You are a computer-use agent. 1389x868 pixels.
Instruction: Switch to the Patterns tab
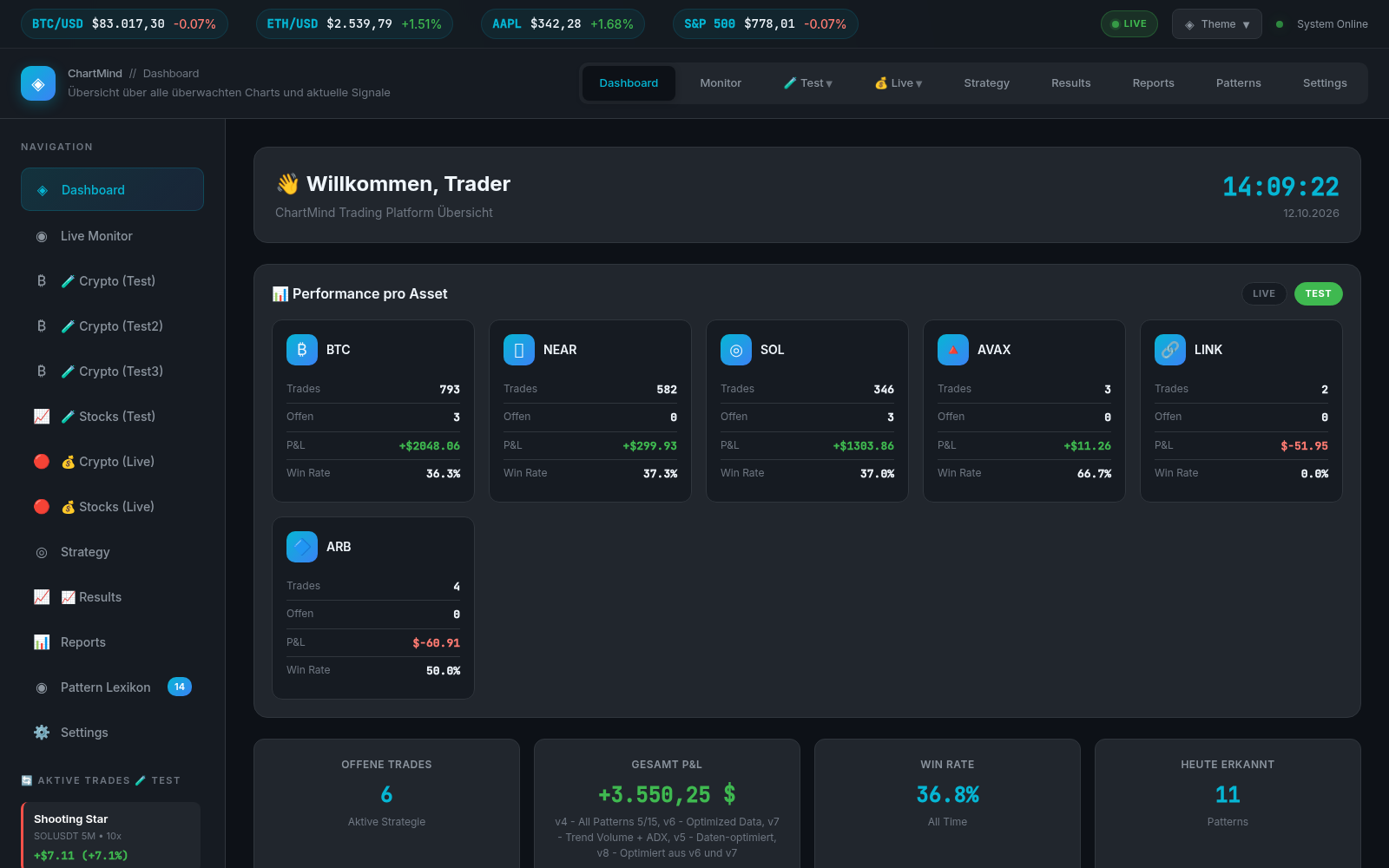(x=1238, y=83)
